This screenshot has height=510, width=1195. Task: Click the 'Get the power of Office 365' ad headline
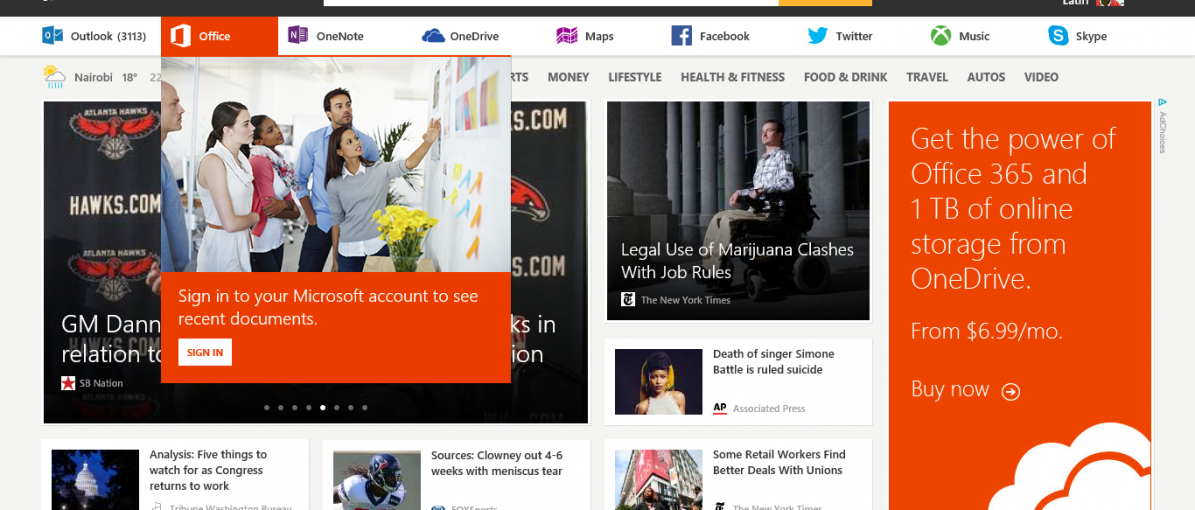pyautogui.click(x=1014, y=210)
